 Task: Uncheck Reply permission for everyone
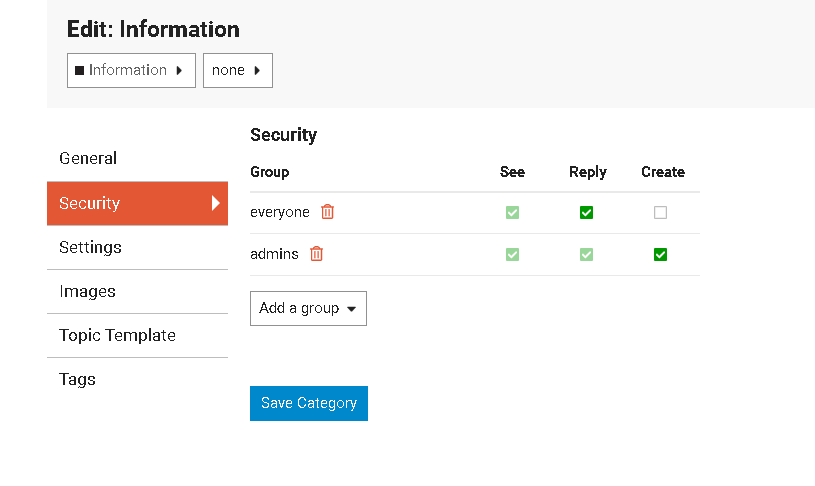pos(586,213)
